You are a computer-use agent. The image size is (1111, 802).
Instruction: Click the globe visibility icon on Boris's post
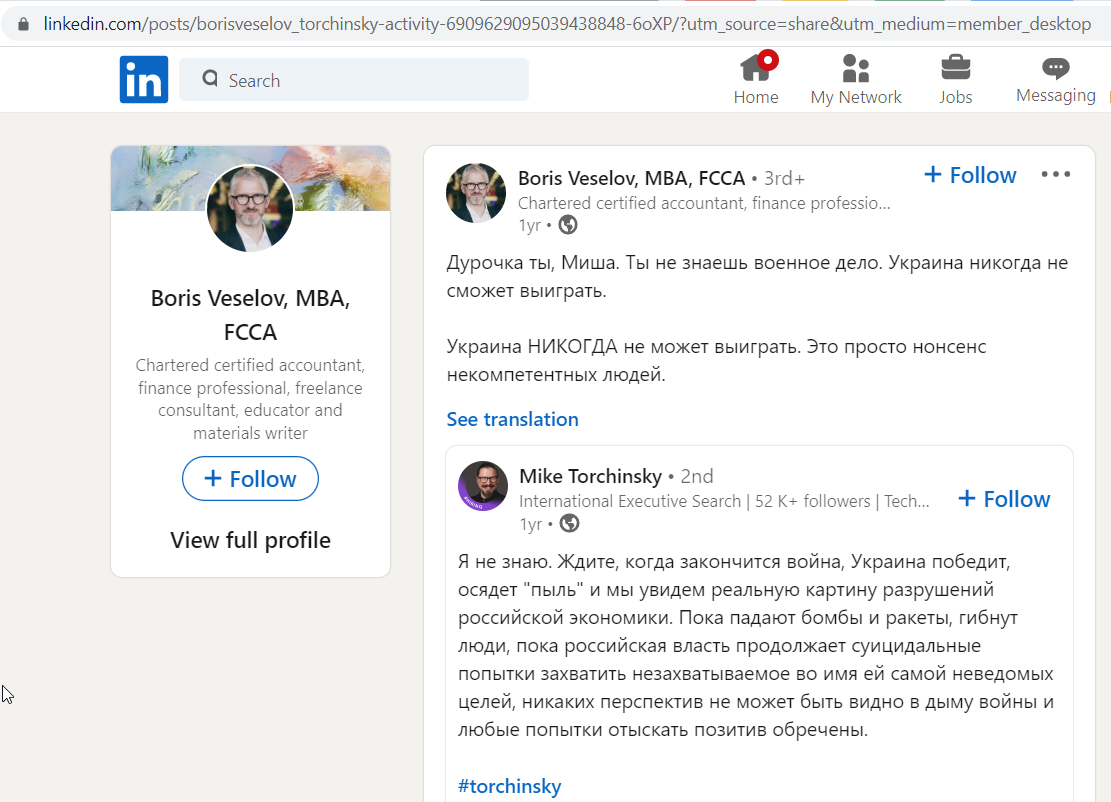coord(568,225)
